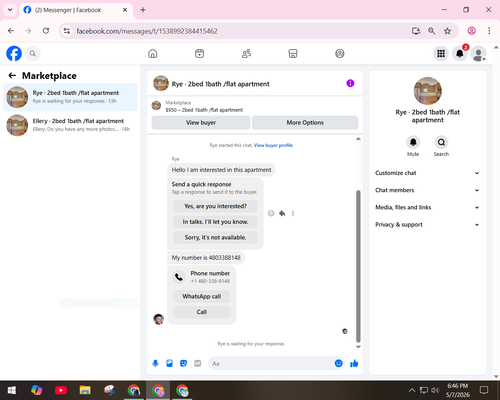The image size is (500, 400).
Task: Click Rye's avatar beside the phone card
Action: [x=158, y=319]
